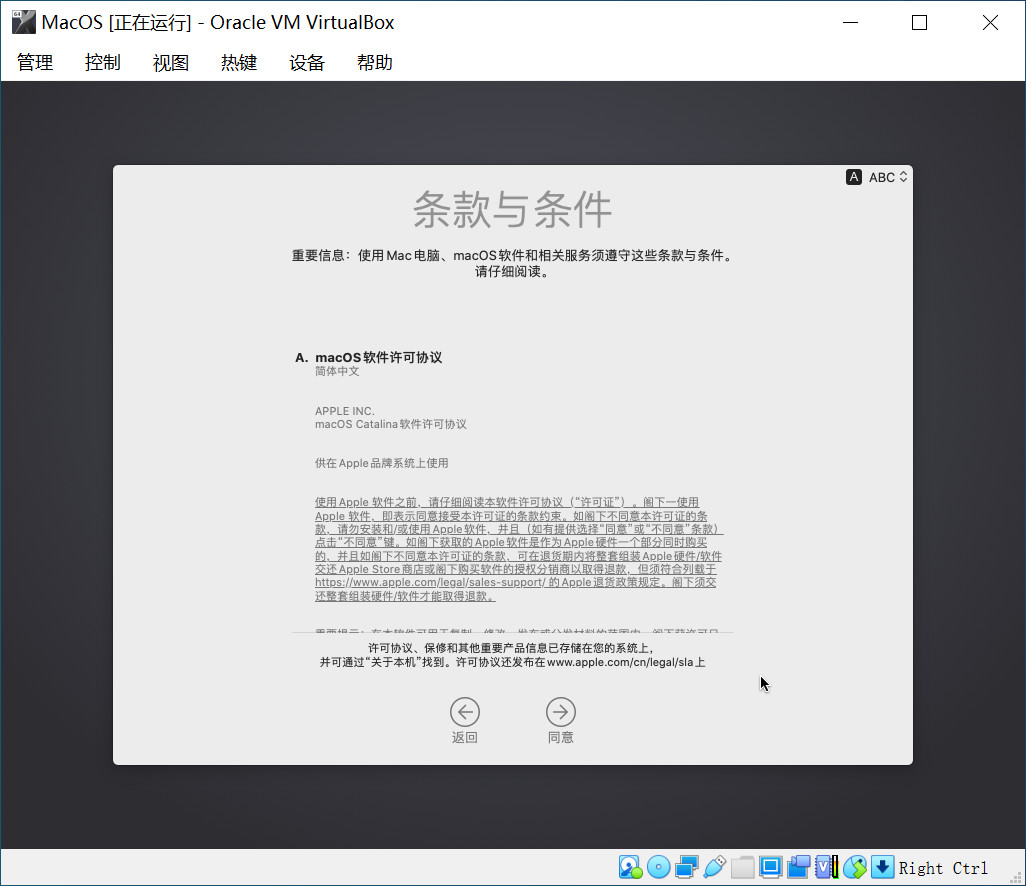This screenshot has height=886, width=1026.
Task: Click the macOS 软件许可协议 heading
Action: click(378, 357)
